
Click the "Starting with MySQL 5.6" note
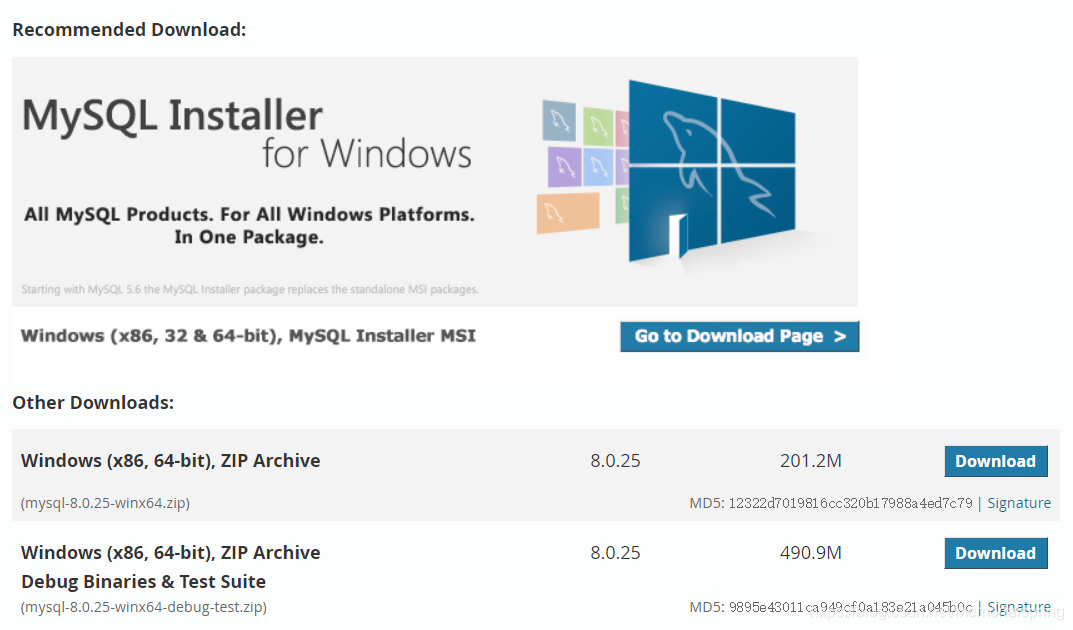[x=250, y=289]
